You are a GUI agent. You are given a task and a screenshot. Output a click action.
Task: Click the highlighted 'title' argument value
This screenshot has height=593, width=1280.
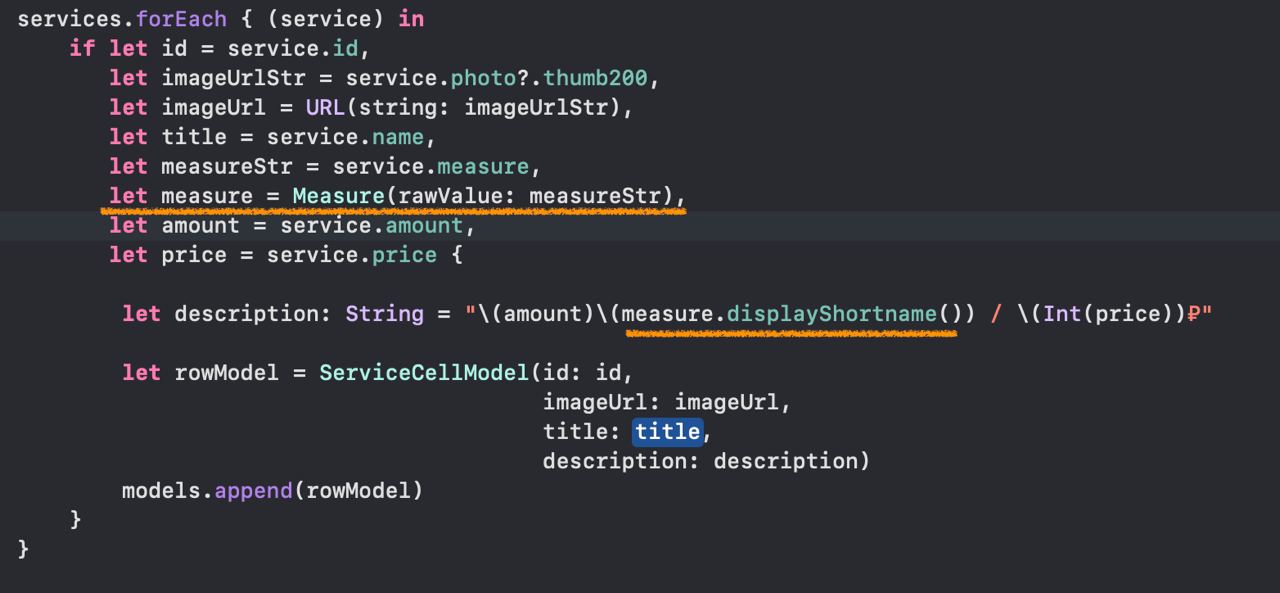[x=667, y=431]
